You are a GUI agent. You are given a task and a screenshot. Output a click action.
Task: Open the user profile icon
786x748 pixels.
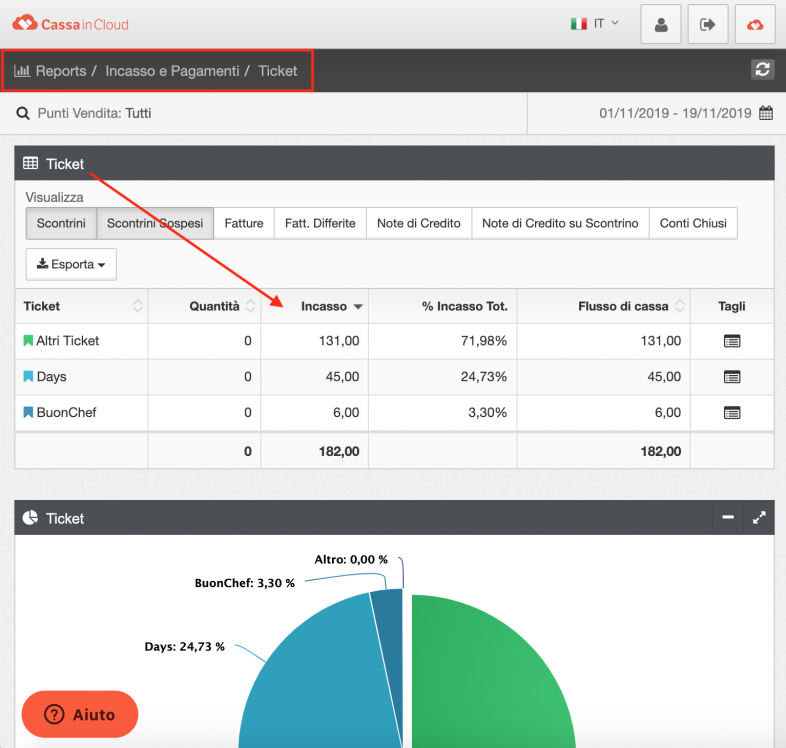click(x=661, y=24)
